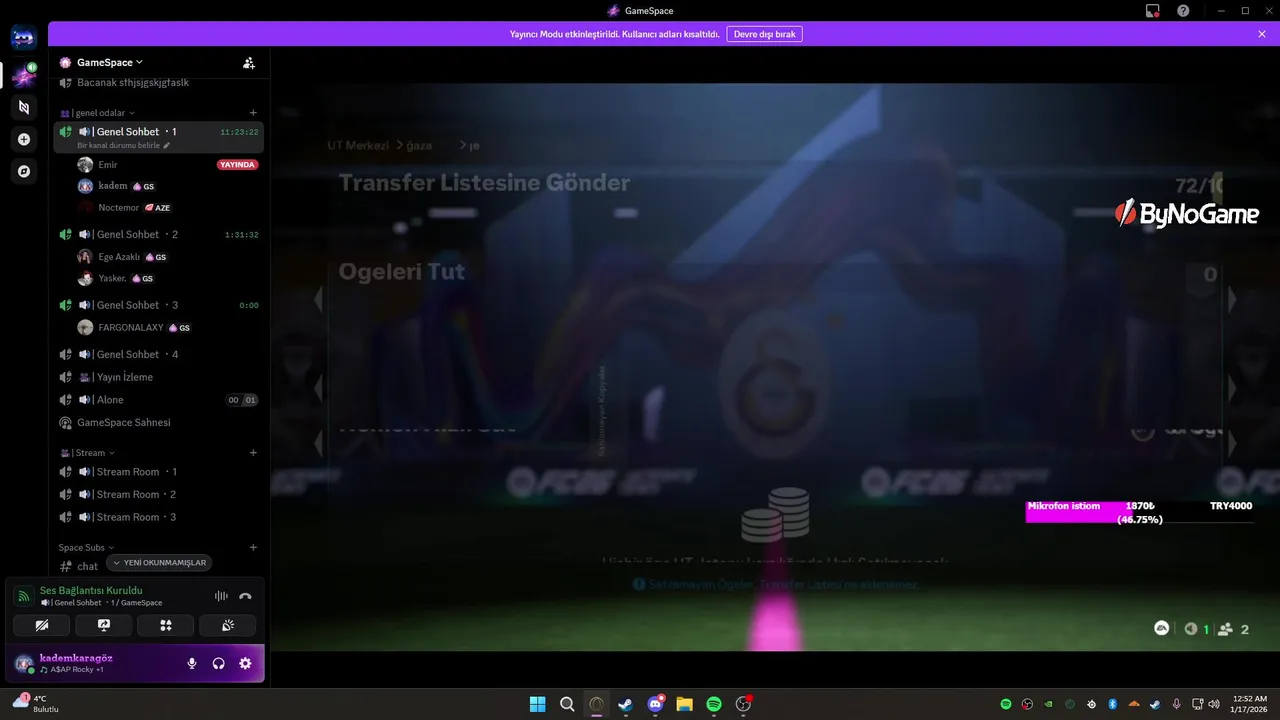Screen dimensions: 1280x720
Task: Click Bluetooth icon in system tray
Action: 1112,704
